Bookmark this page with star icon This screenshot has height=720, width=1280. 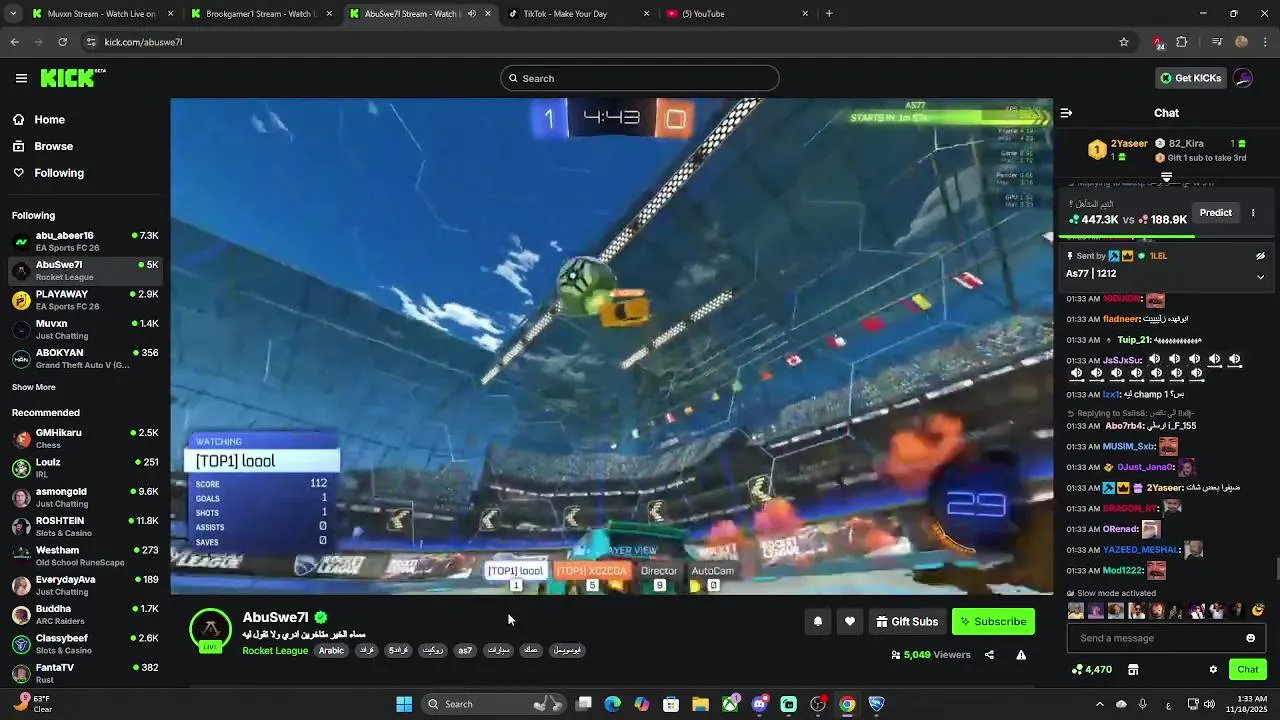coord(1124,42)
